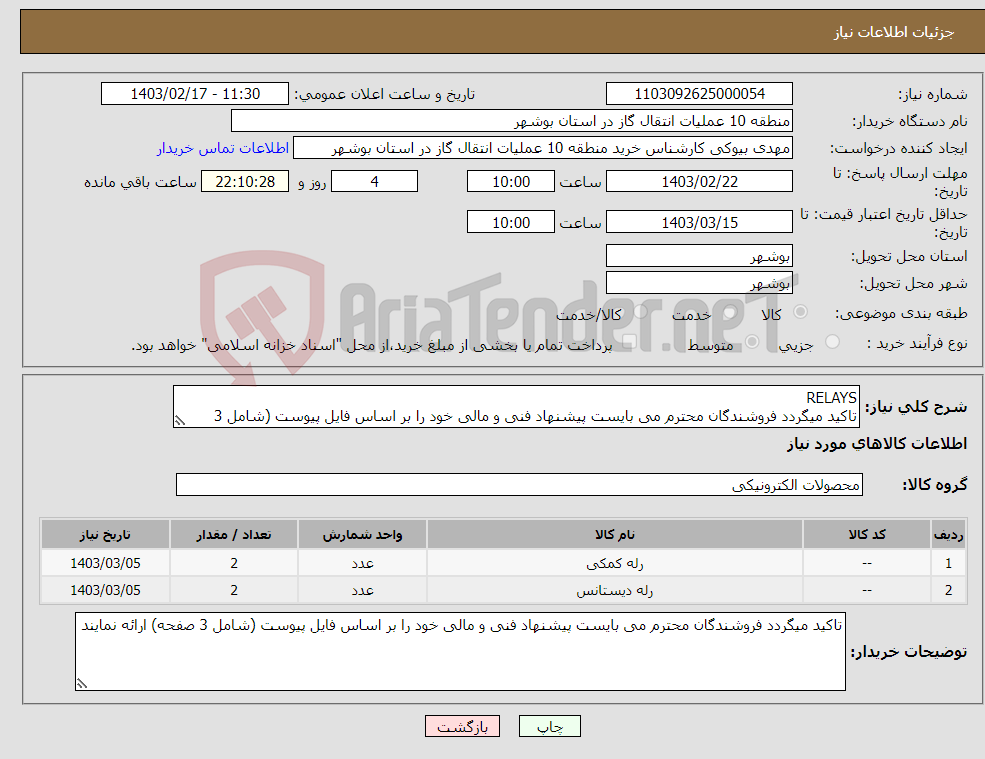The height and width of the screenshot is (759, 985).
Task: Click the quantity cell of رله کمکی row
Action: tap(234, 564)
